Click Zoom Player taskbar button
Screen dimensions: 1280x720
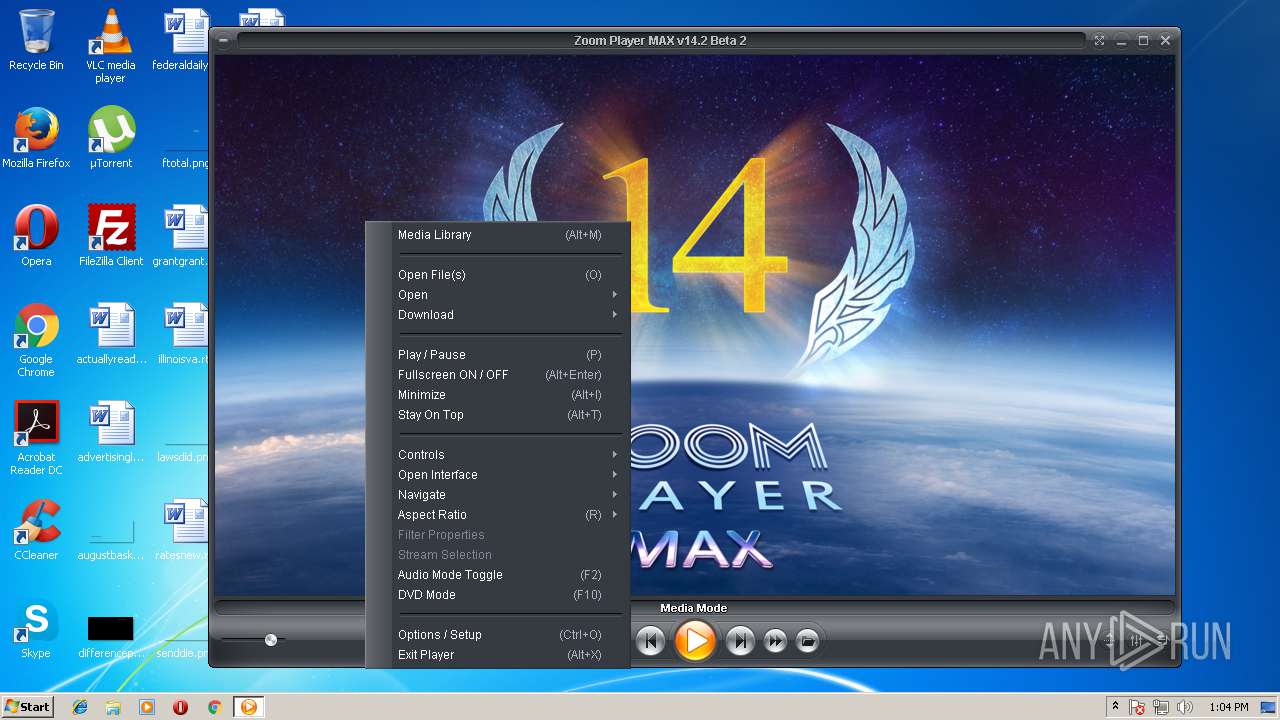pyautogui.click(x=248, y=707)
